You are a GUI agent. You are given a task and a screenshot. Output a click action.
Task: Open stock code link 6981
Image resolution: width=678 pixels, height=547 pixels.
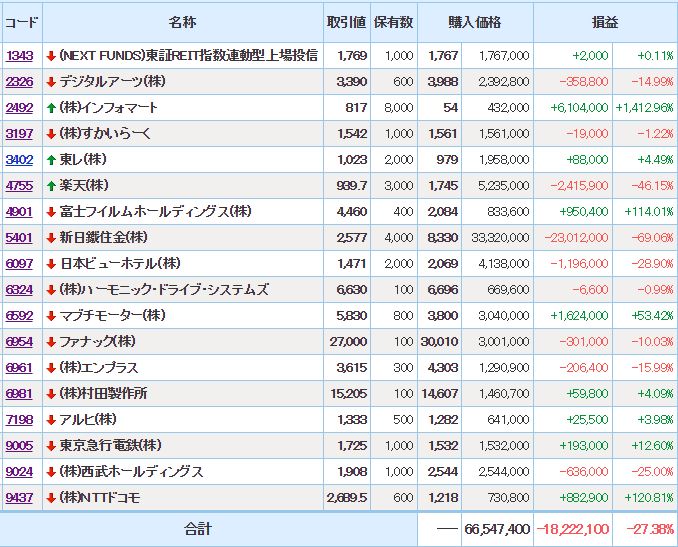(x=19, y=394)
